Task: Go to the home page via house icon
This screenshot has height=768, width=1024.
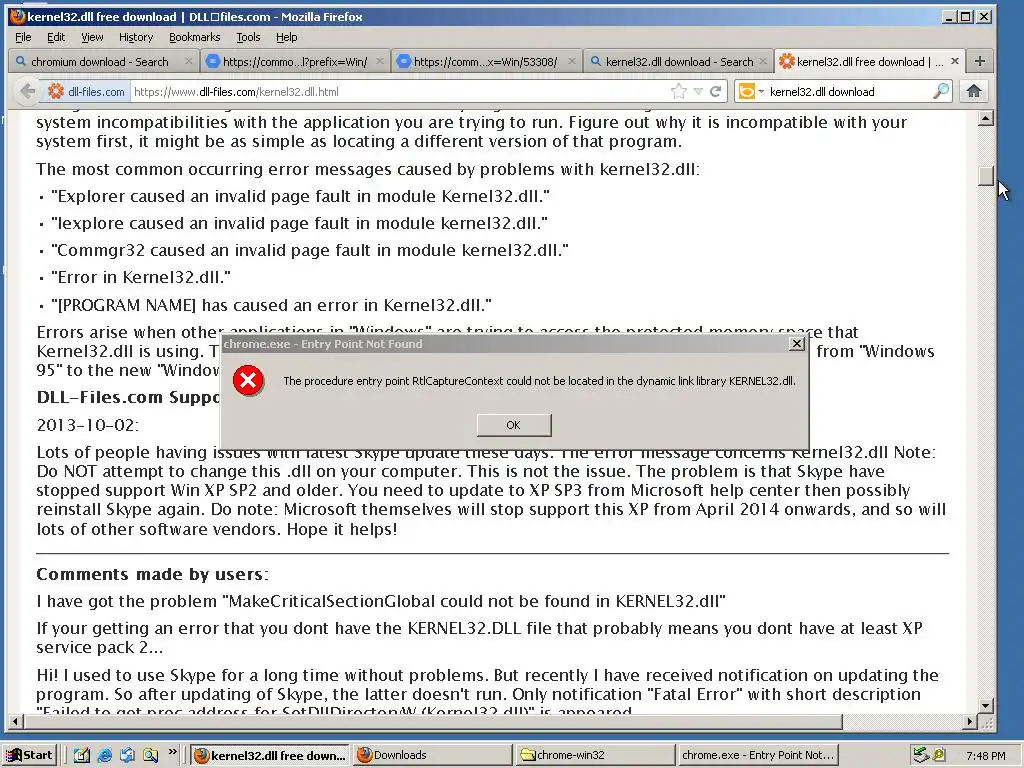Action: (974, 91)
